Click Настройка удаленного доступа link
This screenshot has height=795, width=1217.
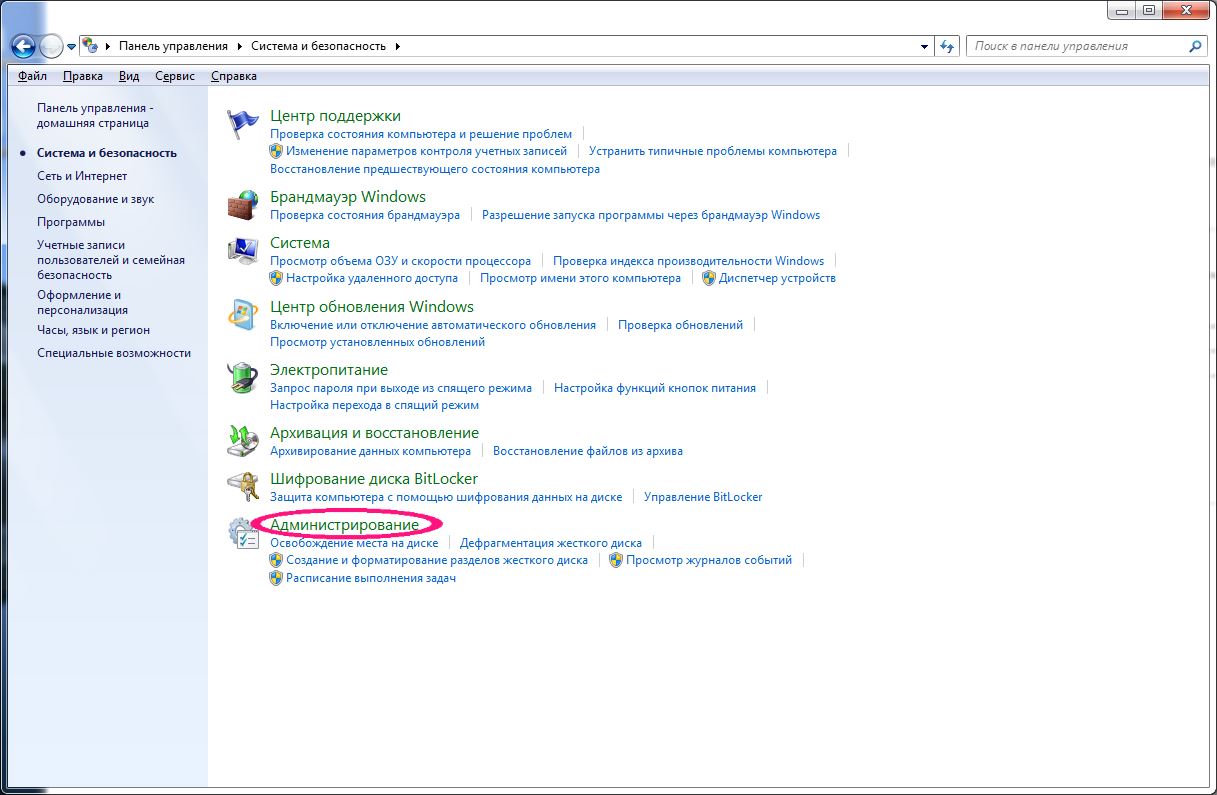pos(372,278)
